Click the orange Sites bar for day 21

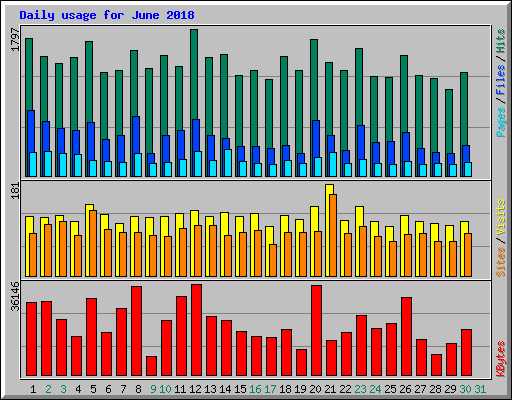click(333, 235)
